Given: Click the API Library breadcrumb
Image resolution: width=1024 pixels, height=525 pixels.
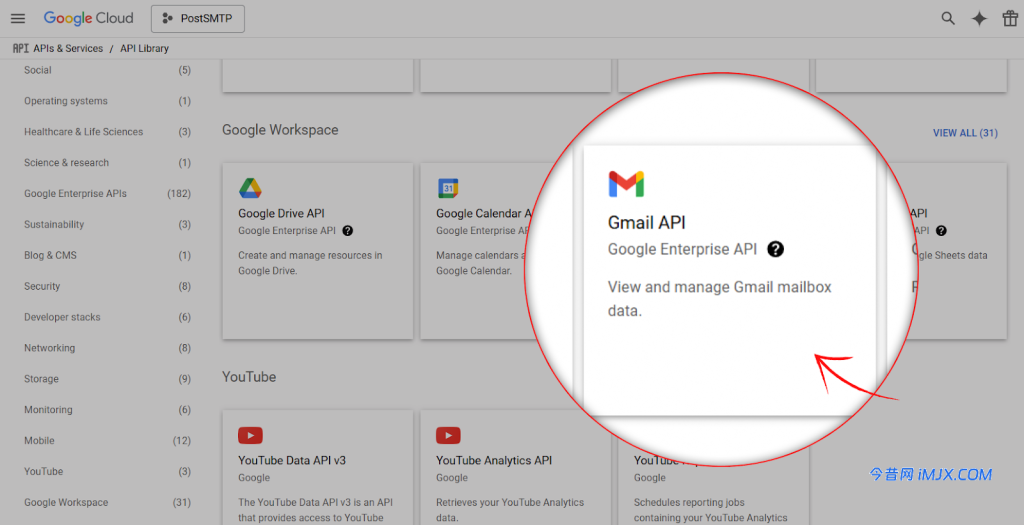Looking at the screenshot, I should 144,48.
